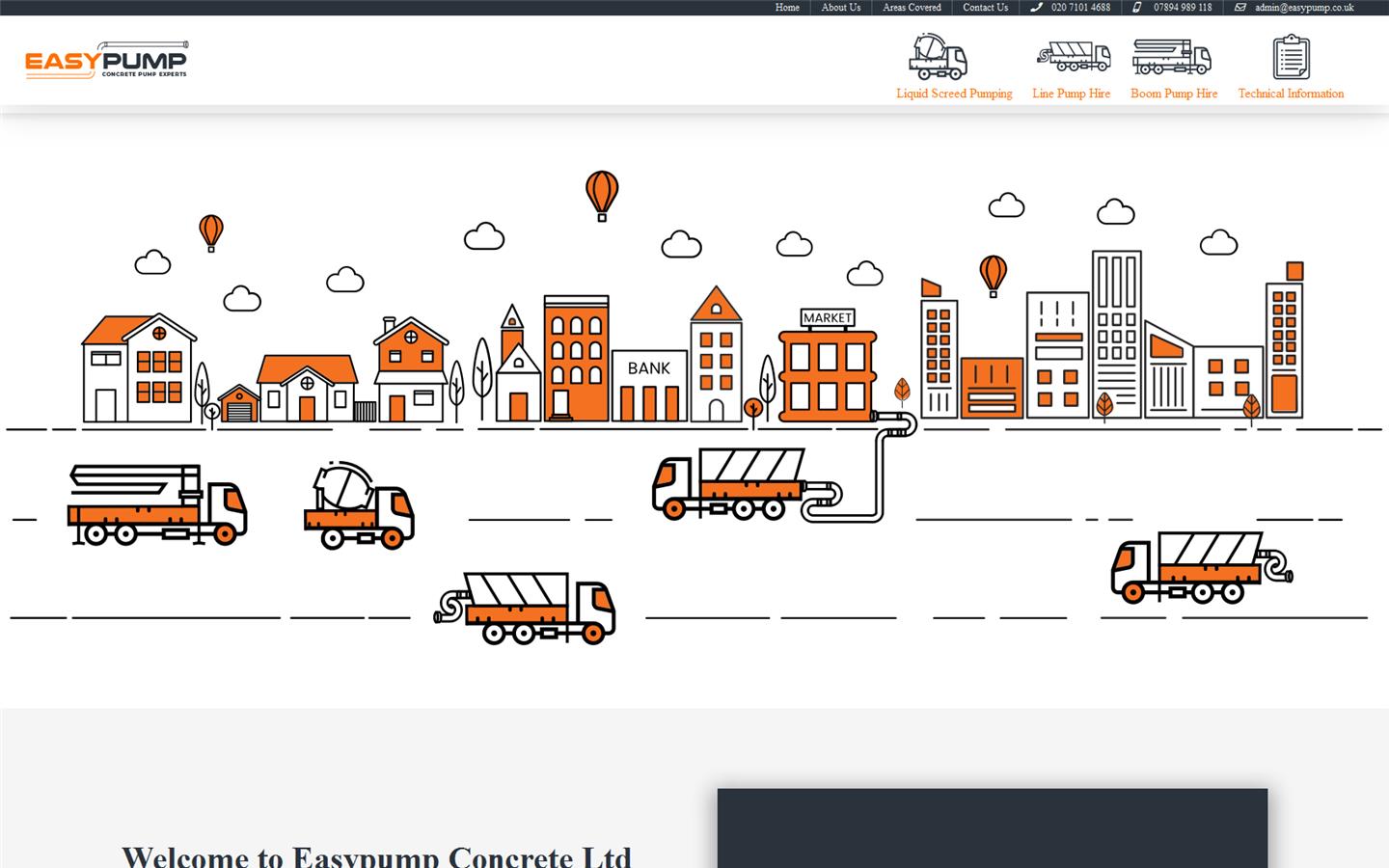Click the Liquid Screed Pumping text link
Image resolution: width=1389 pixels, height=868 pixels.
(x=954, y=94)
